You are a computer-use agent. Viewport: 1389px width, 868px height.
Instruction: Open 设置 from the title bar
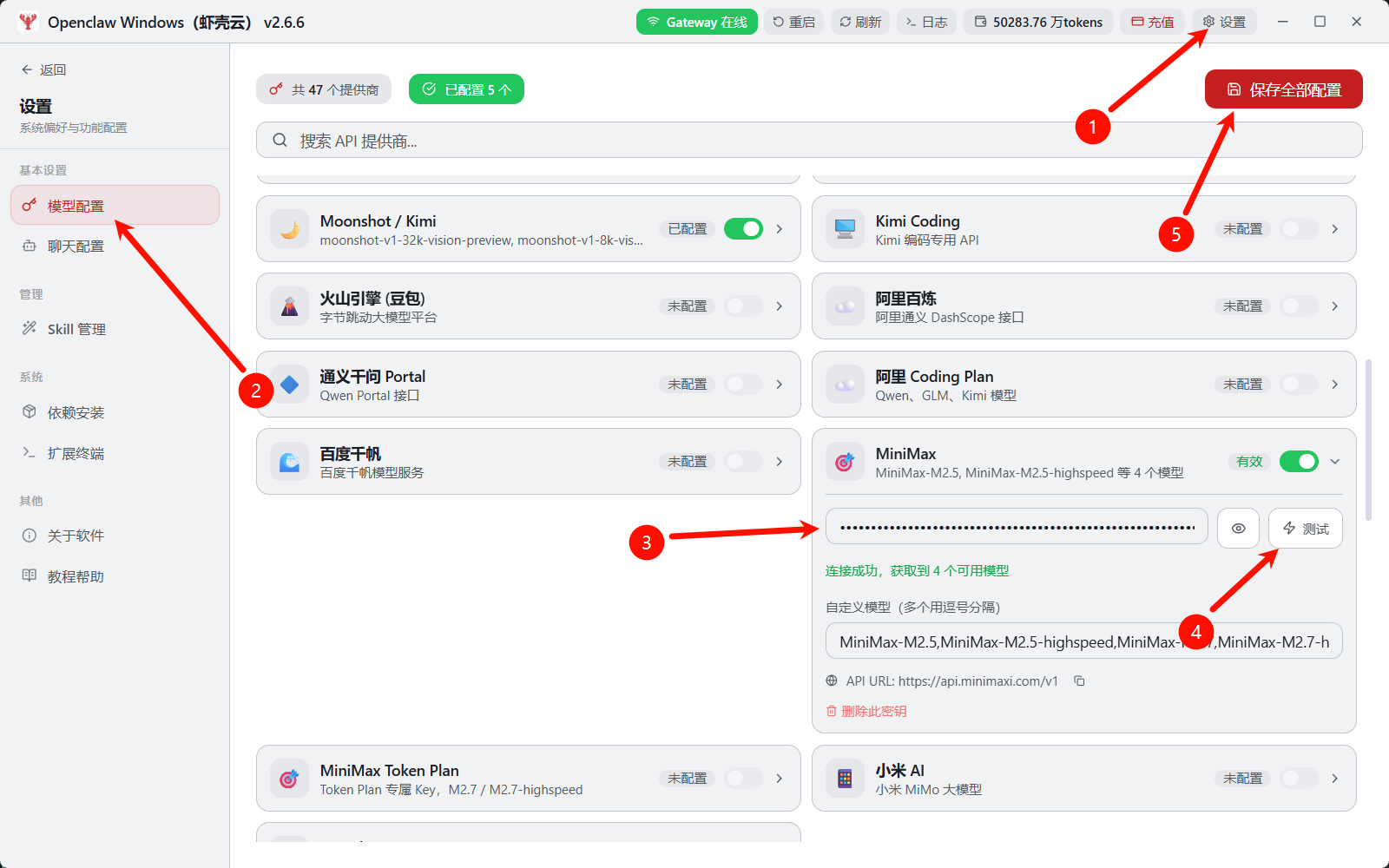(1224, 22)
